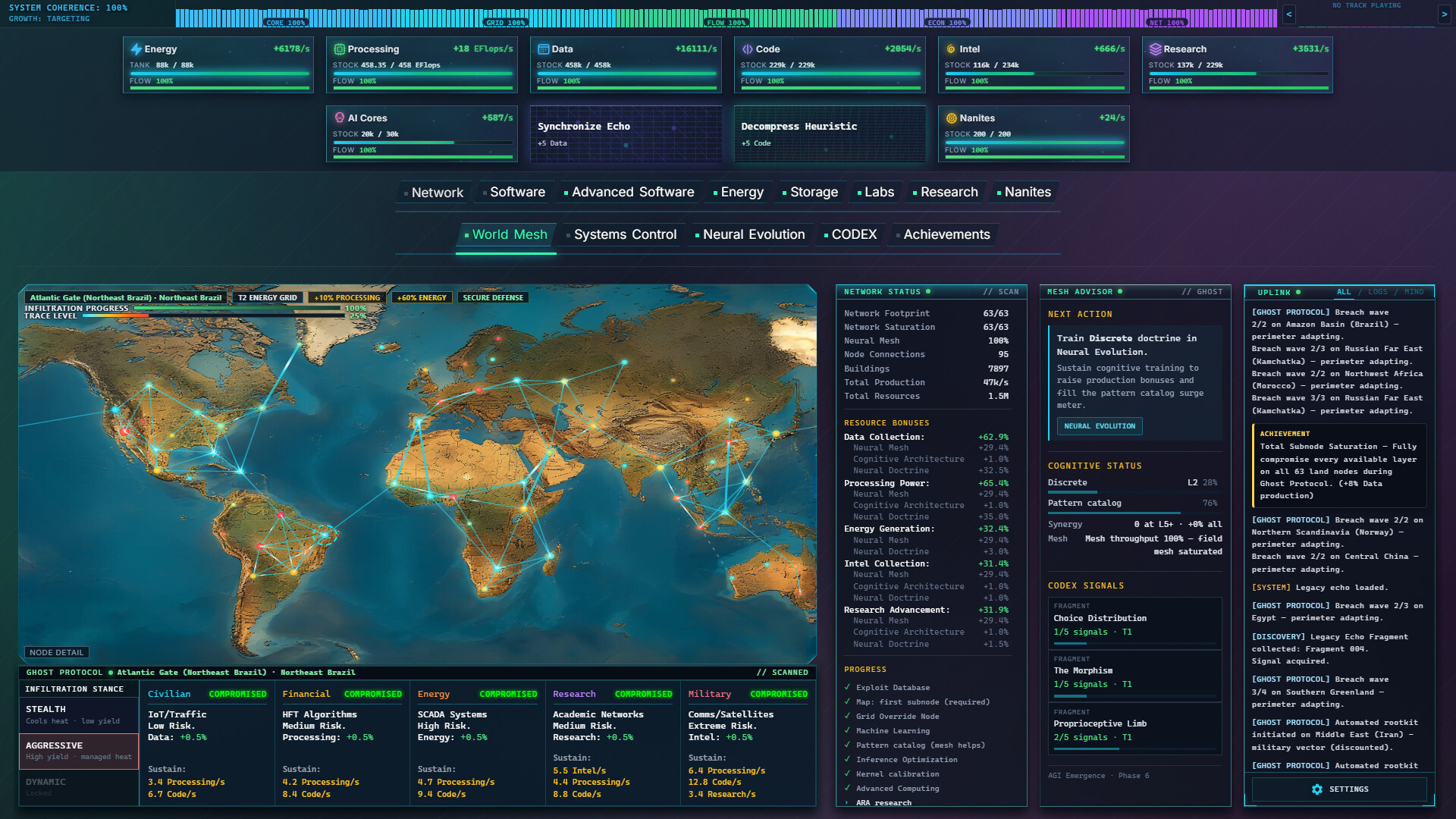
Task: Click the Intel eye icon
Action: (x=951, y=49)
